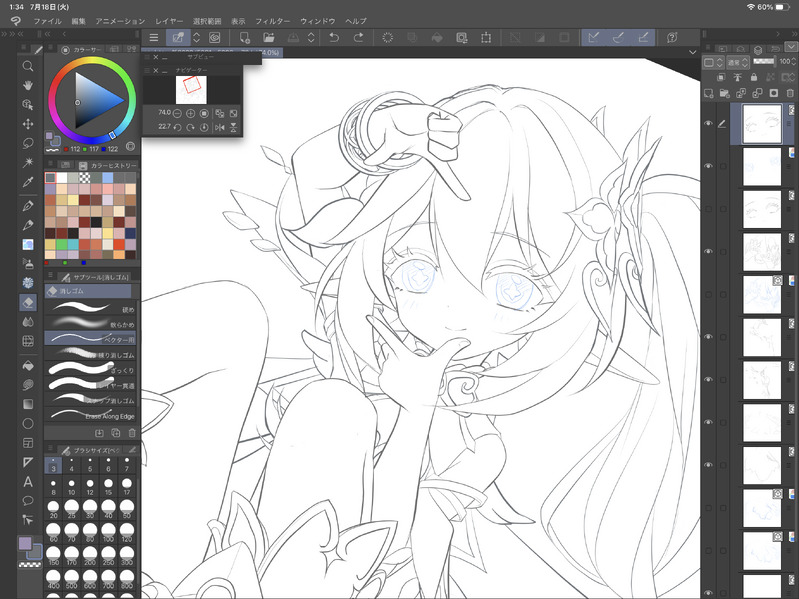Zoom out using Navigator minus icon
This screenshot has height=599, width=799.
coord(177,113)
